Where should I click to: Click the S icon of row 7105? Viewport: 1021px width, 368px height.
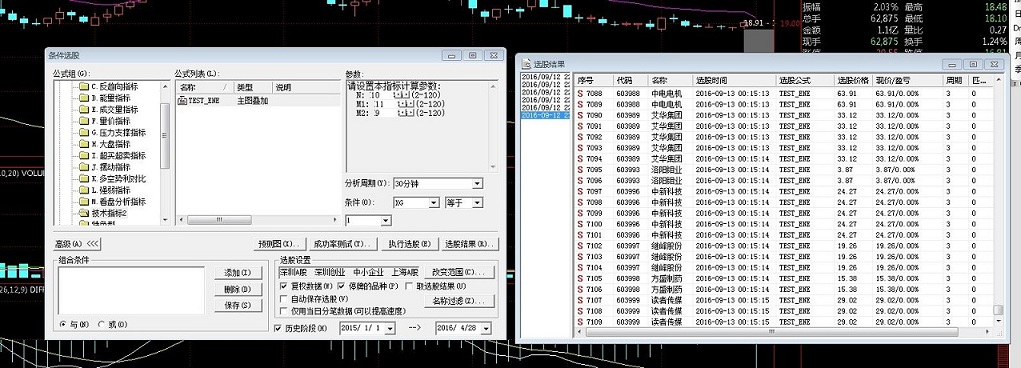[580, 279]
